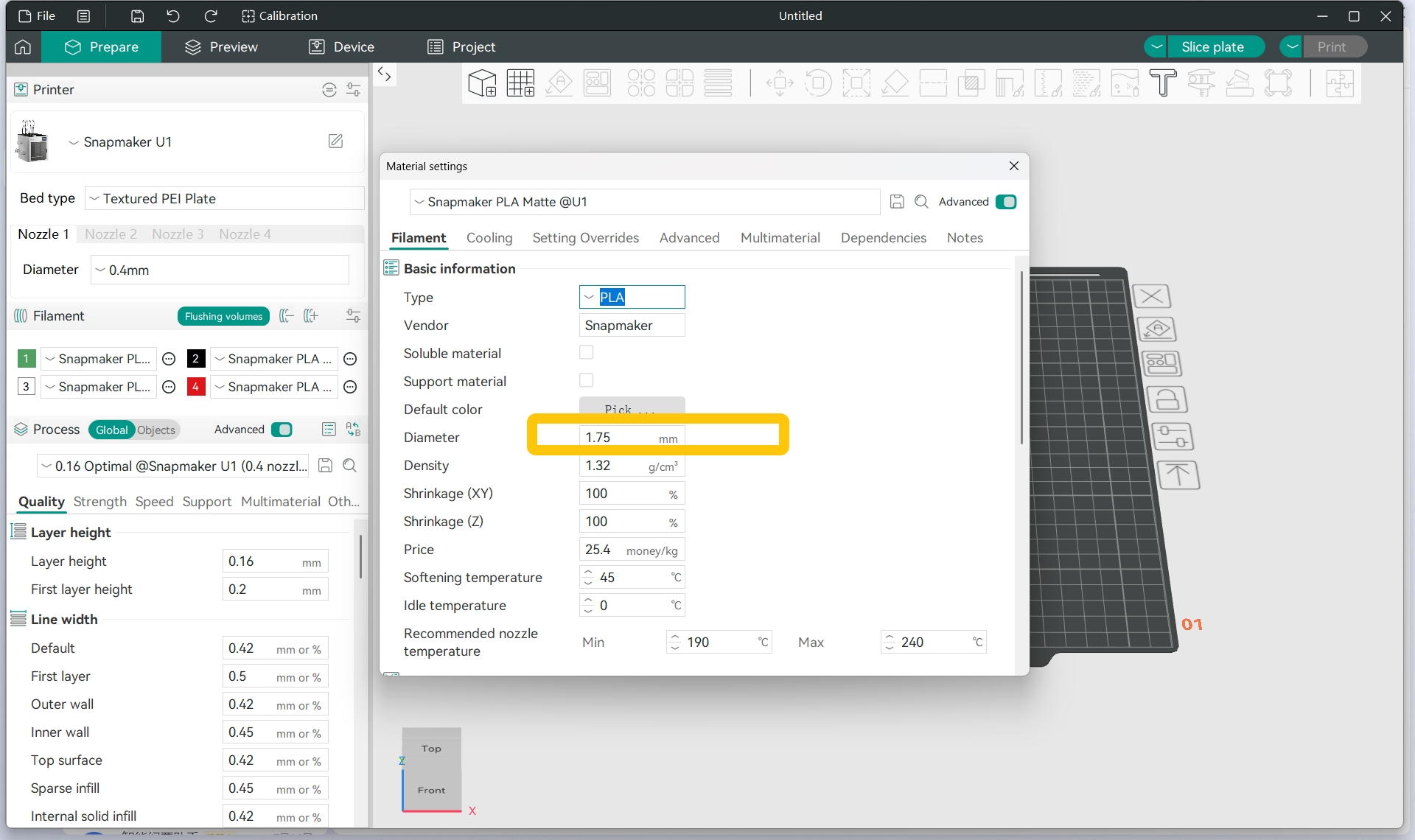Screen dimensions: 1415x840
Task: Switch to the Setting Overrides tab
Action: (x=586, y=238)
